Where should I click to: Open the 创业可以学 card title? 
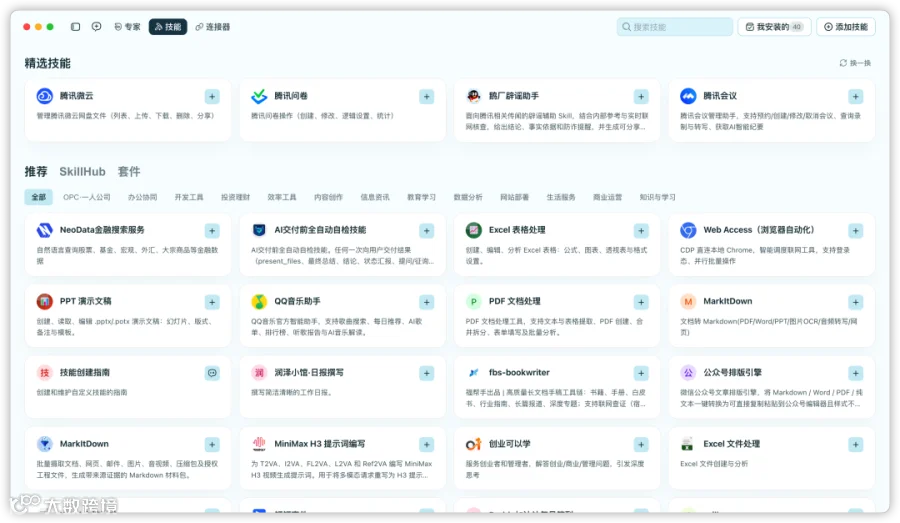click(x=509, y=444)
